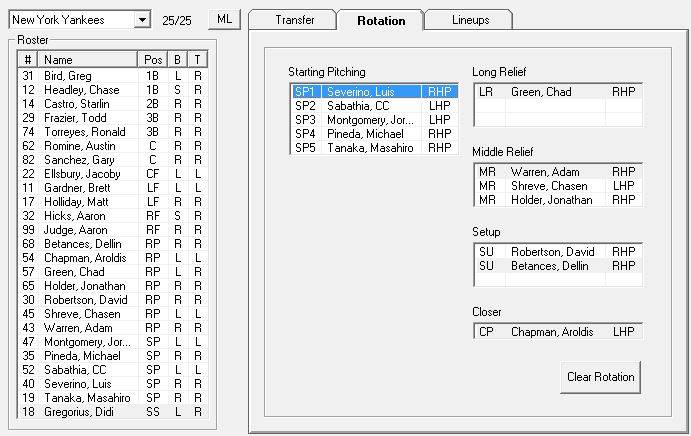Select Chapman, Aroldis in Closer box

coord(557,332)
